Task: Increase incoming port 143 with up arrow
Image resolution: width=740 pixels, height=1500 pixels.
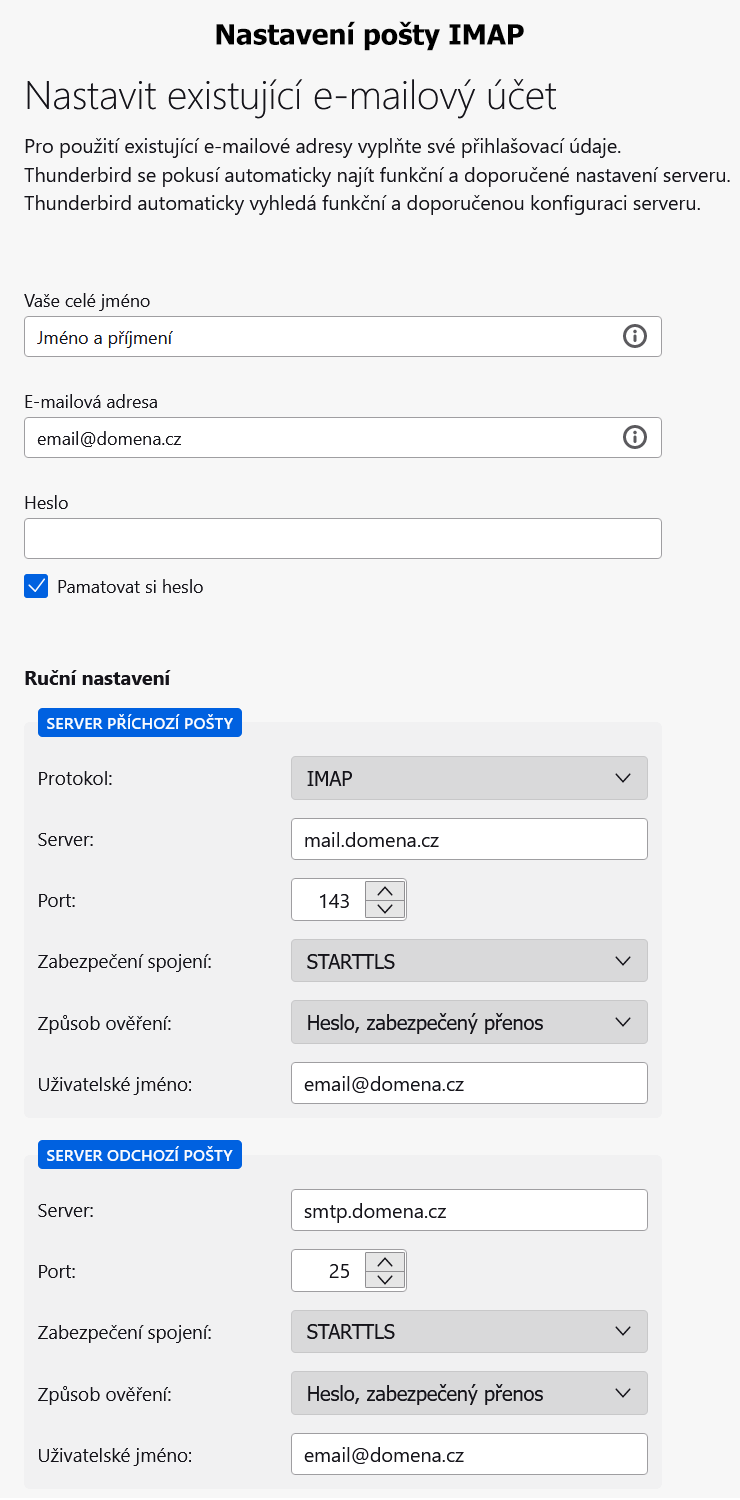Action: pos(386,890)
